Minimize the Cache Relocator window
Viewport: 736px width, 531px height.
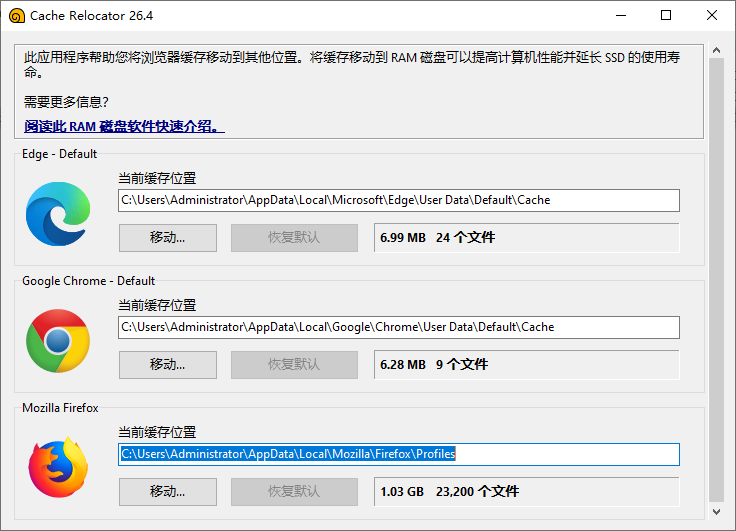pyautogui.click(x=622, y=16)
